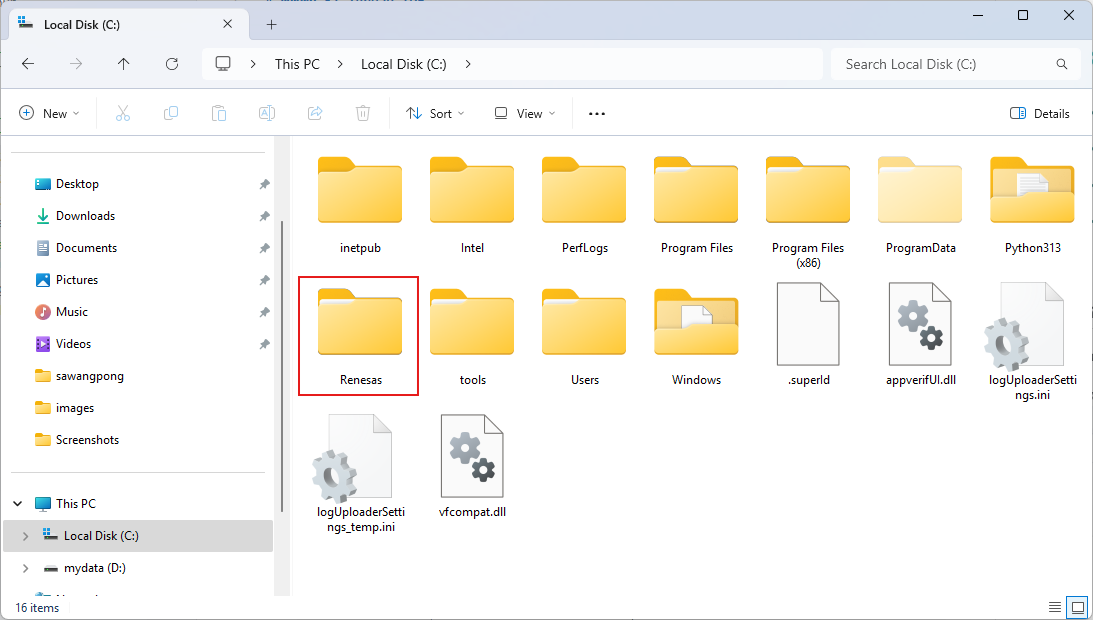Open the Sort dropdown menu
The width and height of the screenshot is (1093, 620).
(435, 114)
